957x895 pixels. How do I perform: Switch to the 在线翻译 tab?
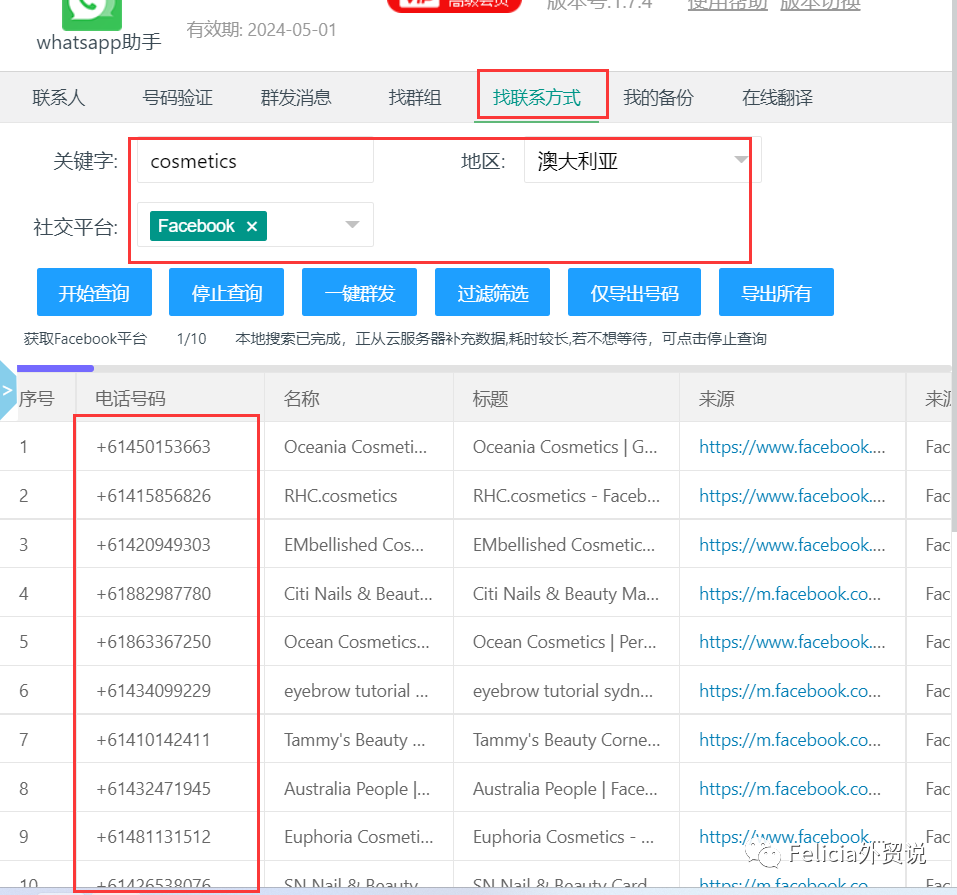(x=777, y=98)
